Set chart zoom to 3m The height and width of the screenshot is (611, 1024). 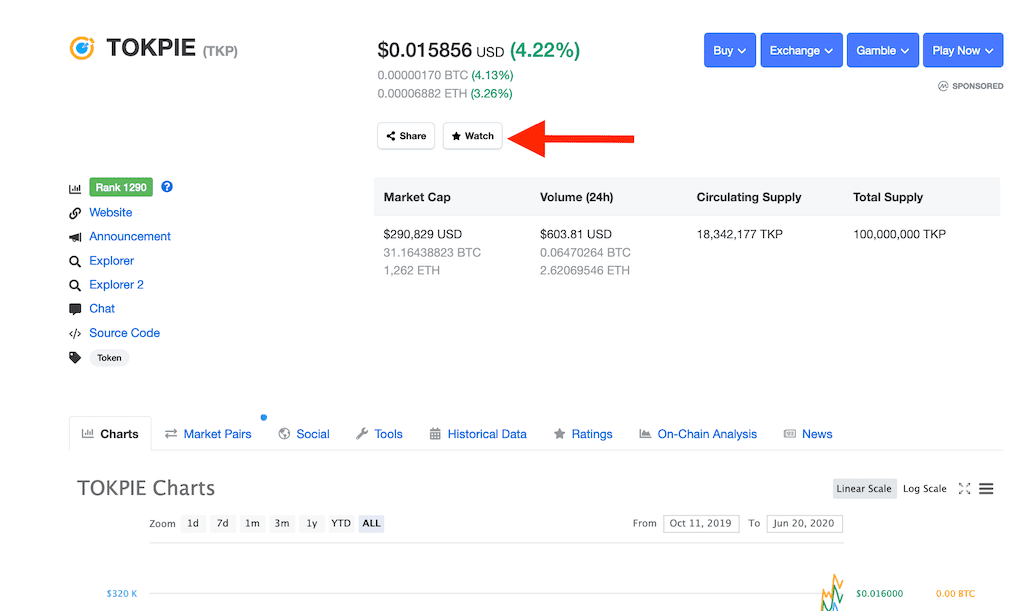click(281, 524)
